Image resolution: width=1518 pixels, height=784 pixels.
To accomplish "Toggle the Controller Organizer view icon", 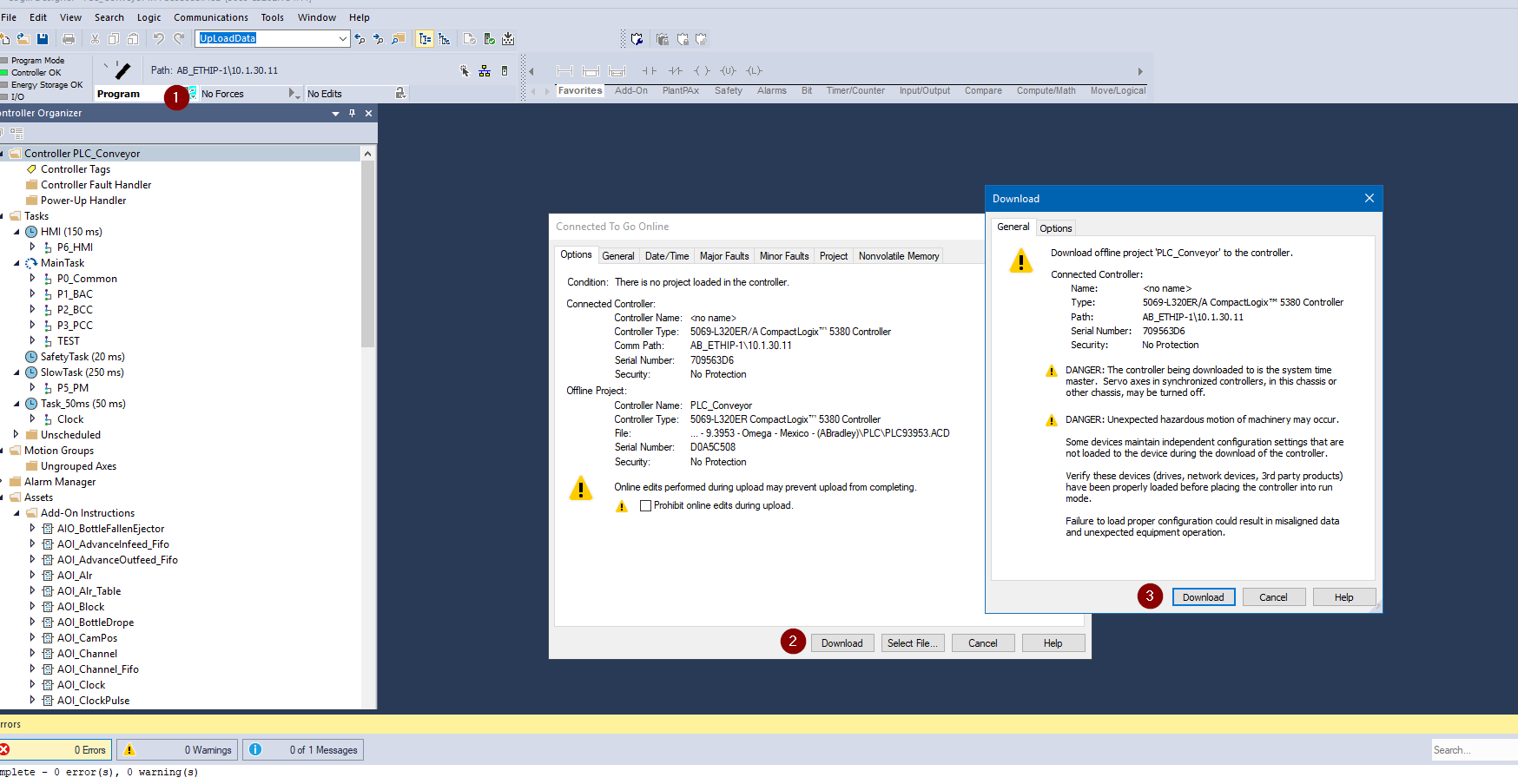I will [x=425, y=39].
